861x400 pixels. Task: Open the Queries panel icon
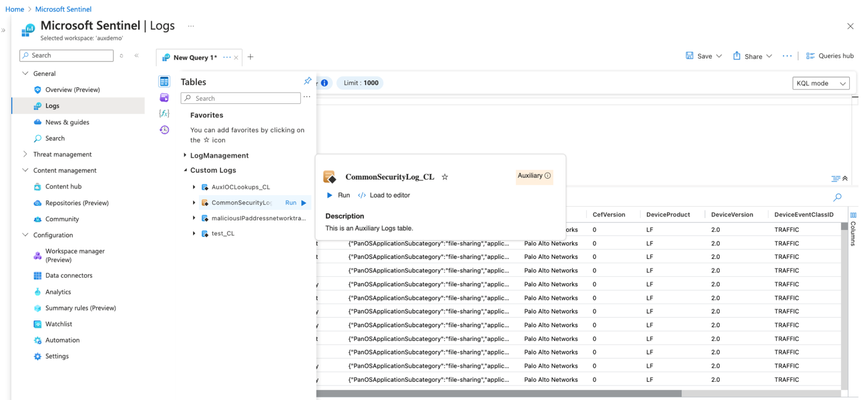164,98
